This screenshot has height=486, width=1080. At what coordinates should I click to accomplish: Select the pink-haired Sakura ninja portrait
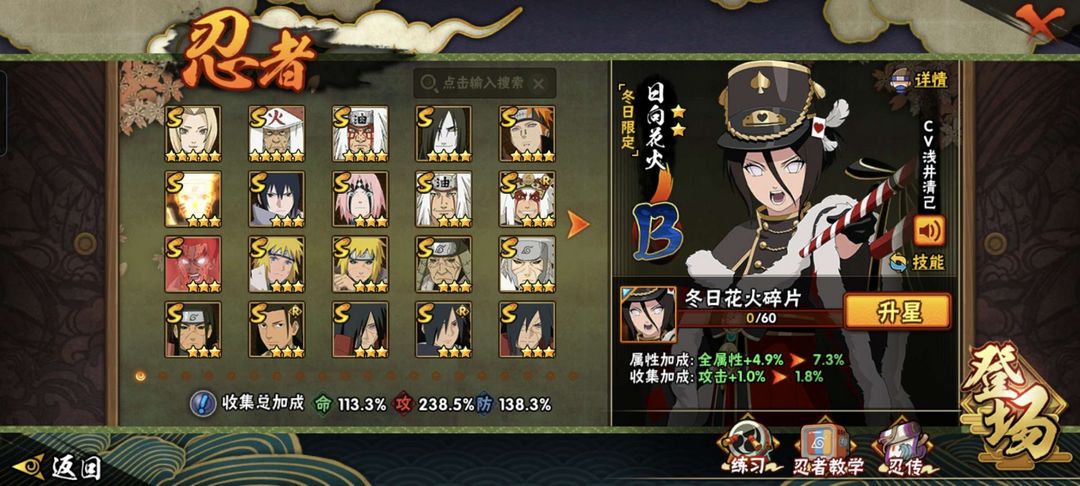[x=360, y=199]
